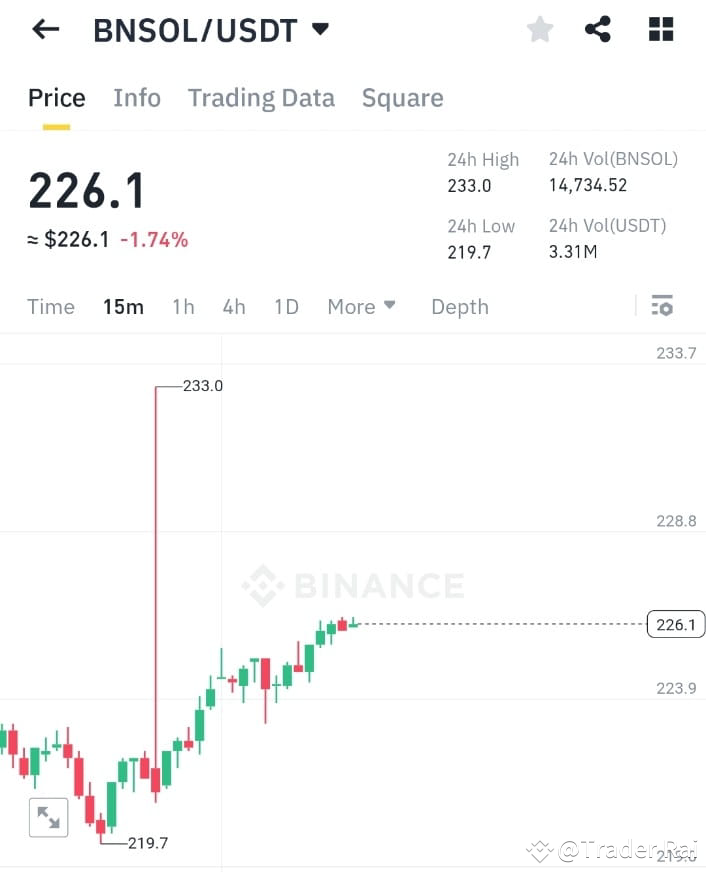
Task: Click the diamond icon in the watermark
Action: (x=264, y=586)
